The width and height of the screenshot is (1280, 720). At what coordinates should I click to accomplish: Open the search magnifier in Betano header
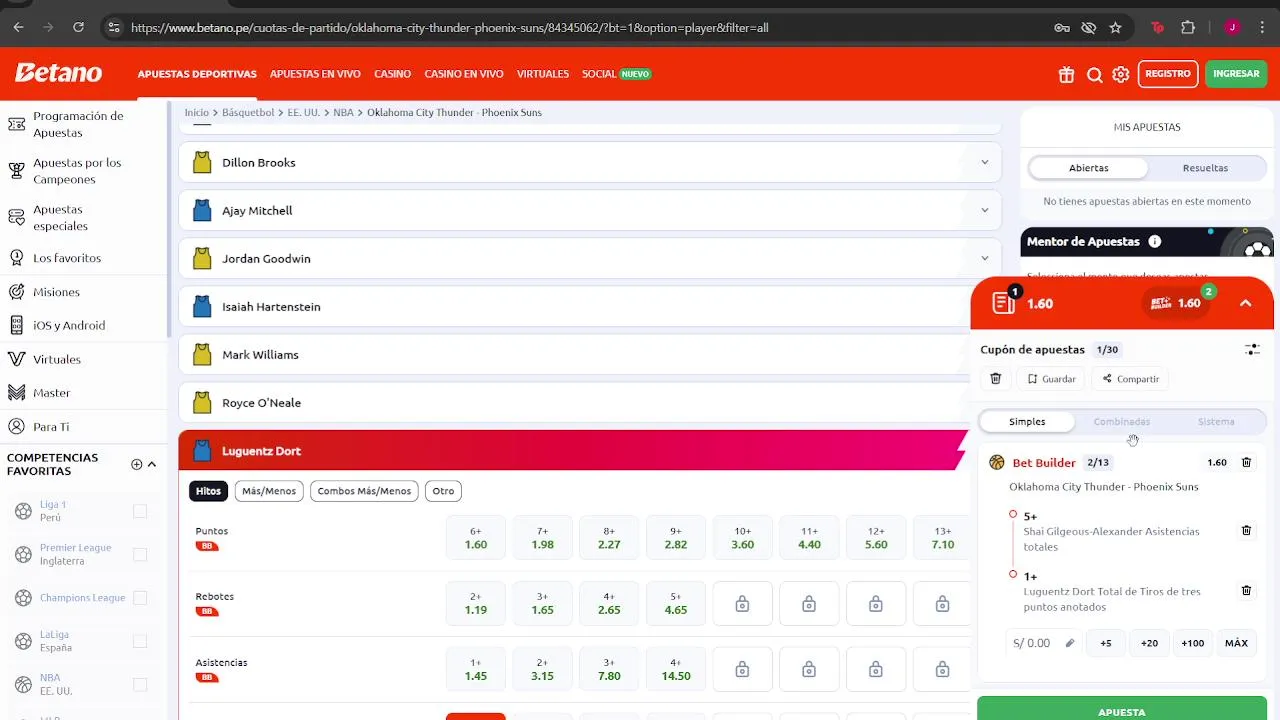[x=1095, y=74]
